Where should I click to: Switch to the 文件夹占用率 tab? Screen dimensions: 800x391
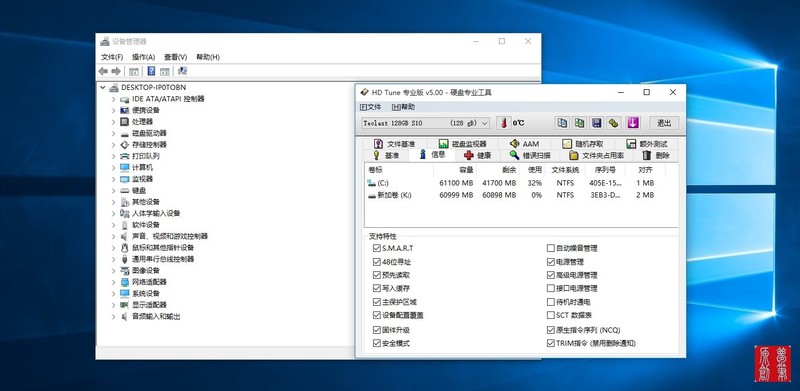(596, 156)
